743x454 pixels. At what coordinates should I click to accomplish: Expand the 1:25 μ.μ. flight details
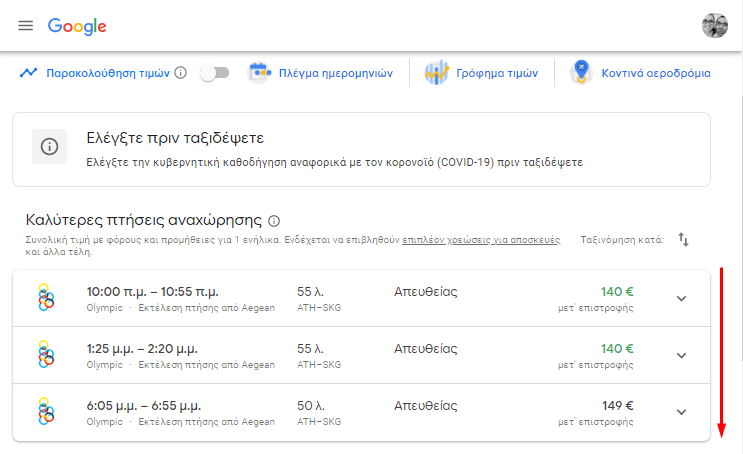tap(682, 356)
